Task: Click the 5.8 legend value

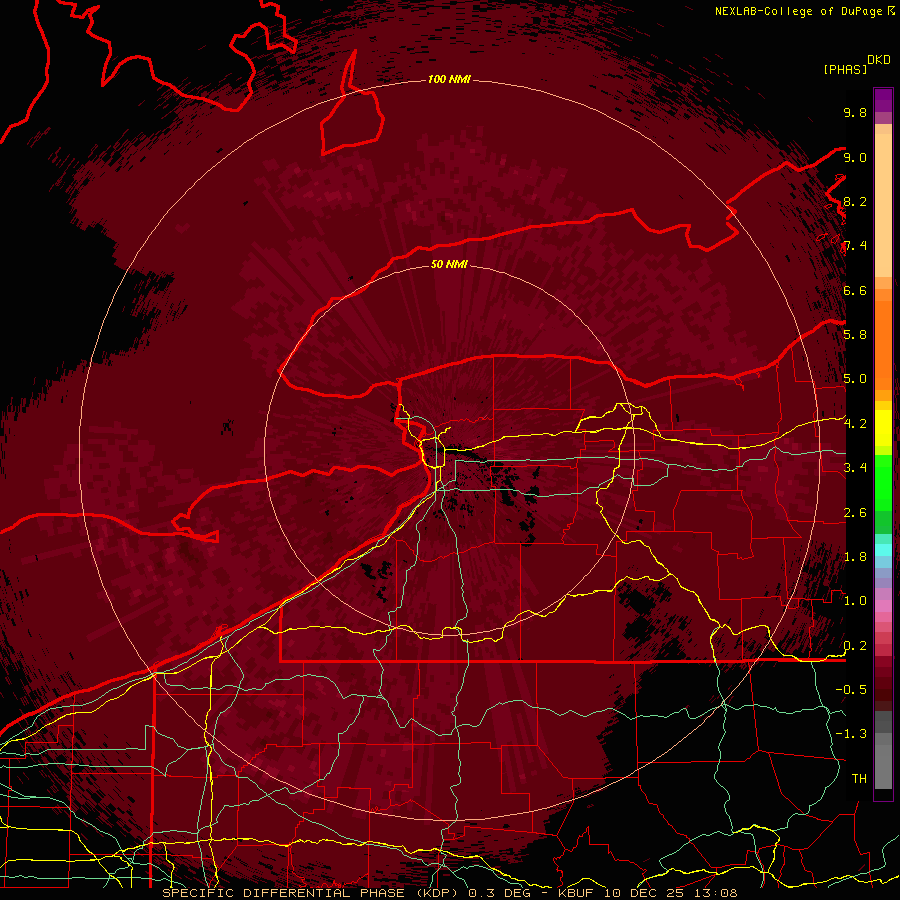Action: point(855,334)
